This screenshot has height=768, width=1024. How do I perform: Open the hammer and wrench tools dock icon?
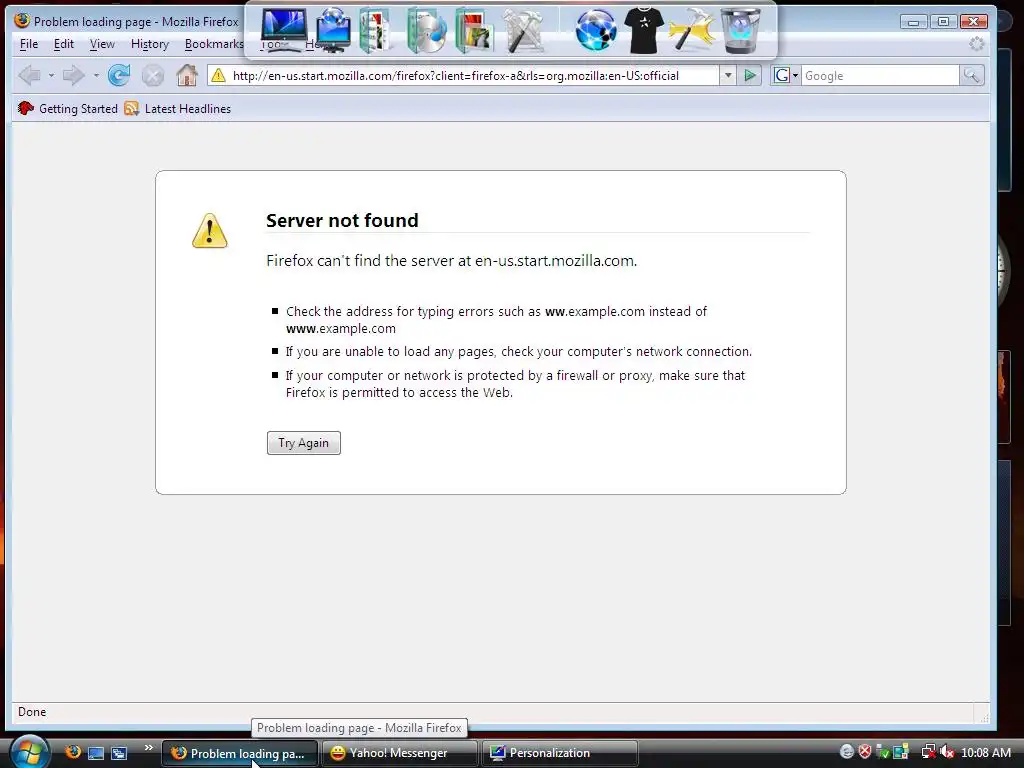click(524, 30)
